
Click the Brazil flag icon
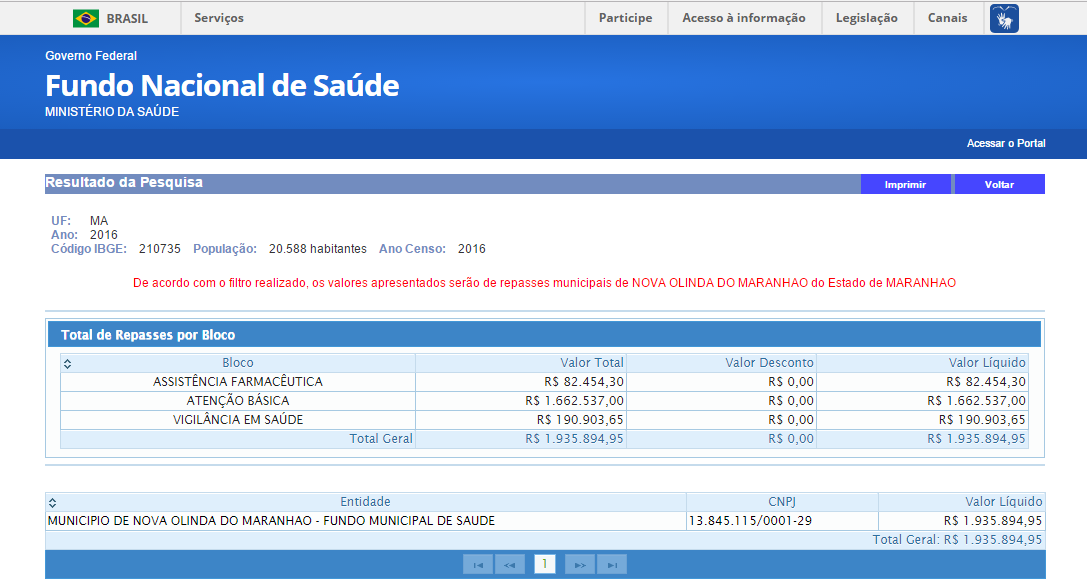click(x=86, y=18)
